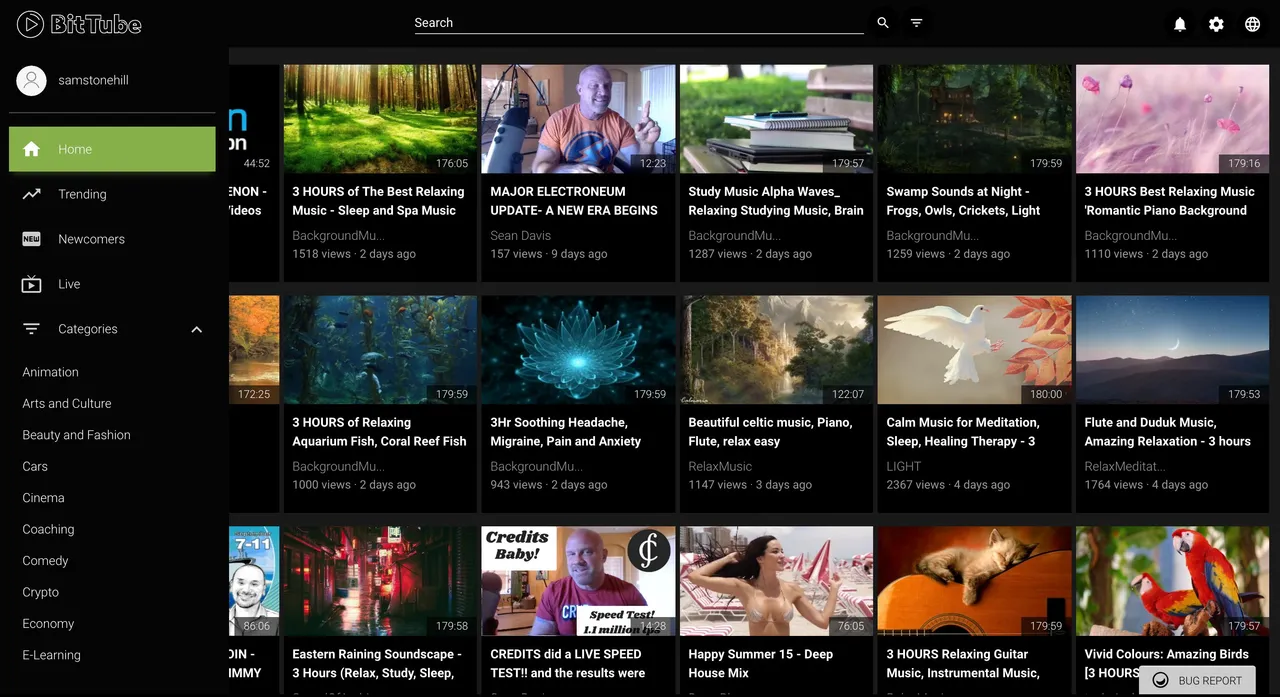Open the Swamp Sounds thumbnail
This screenshot has width=1280, height=697.
(974, 119)
